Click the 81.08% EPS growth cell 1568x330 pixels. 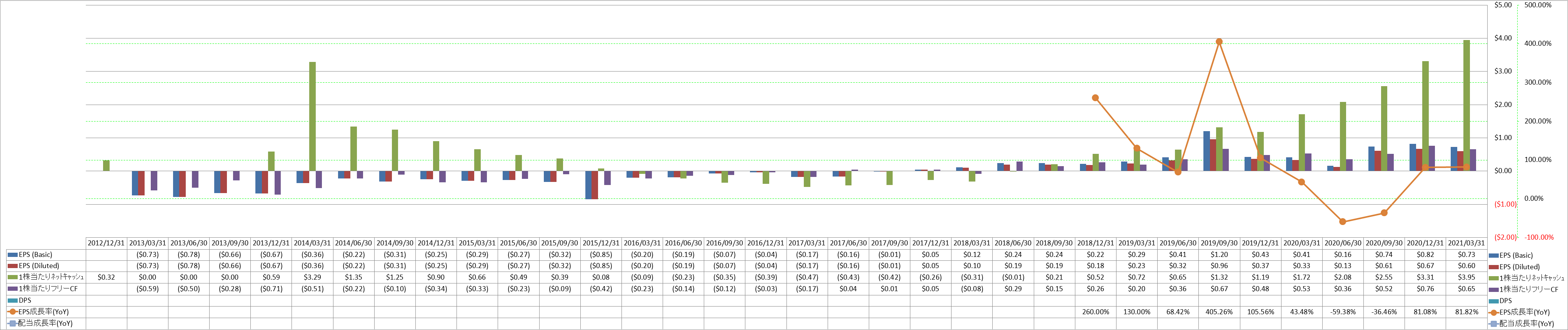point(1426,312)
